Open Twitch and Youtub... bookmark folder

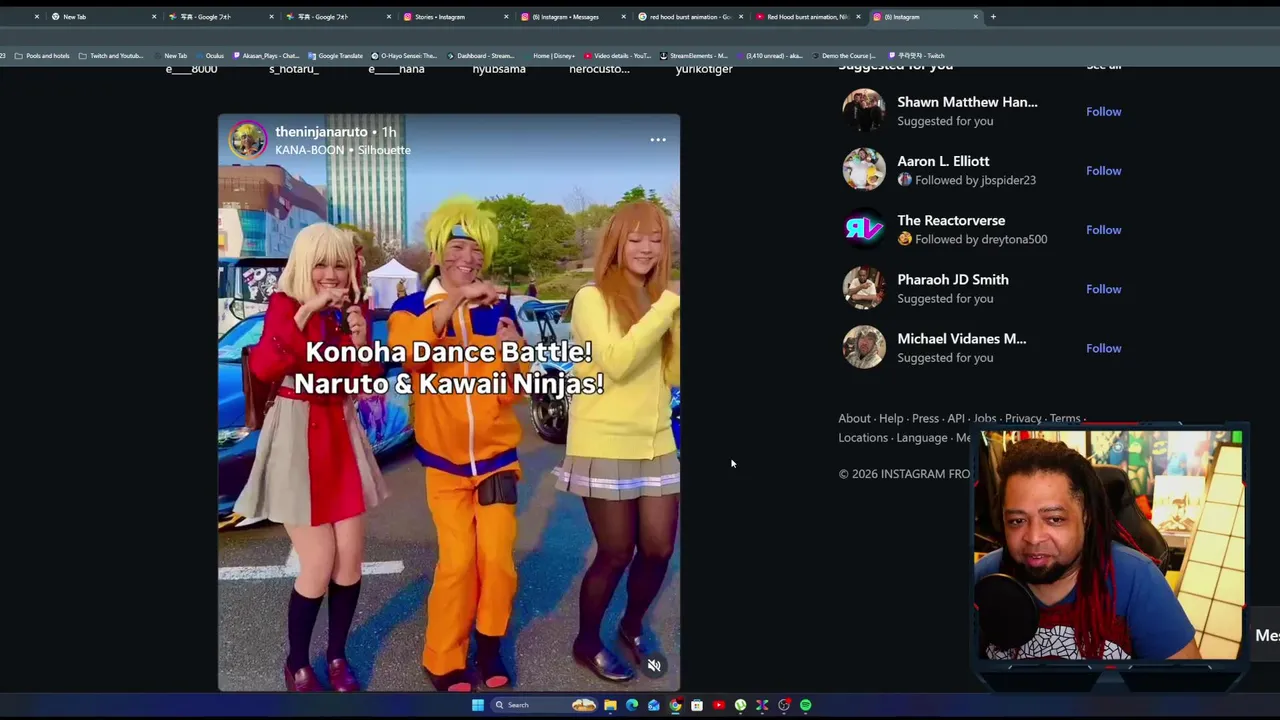(111, 56)
